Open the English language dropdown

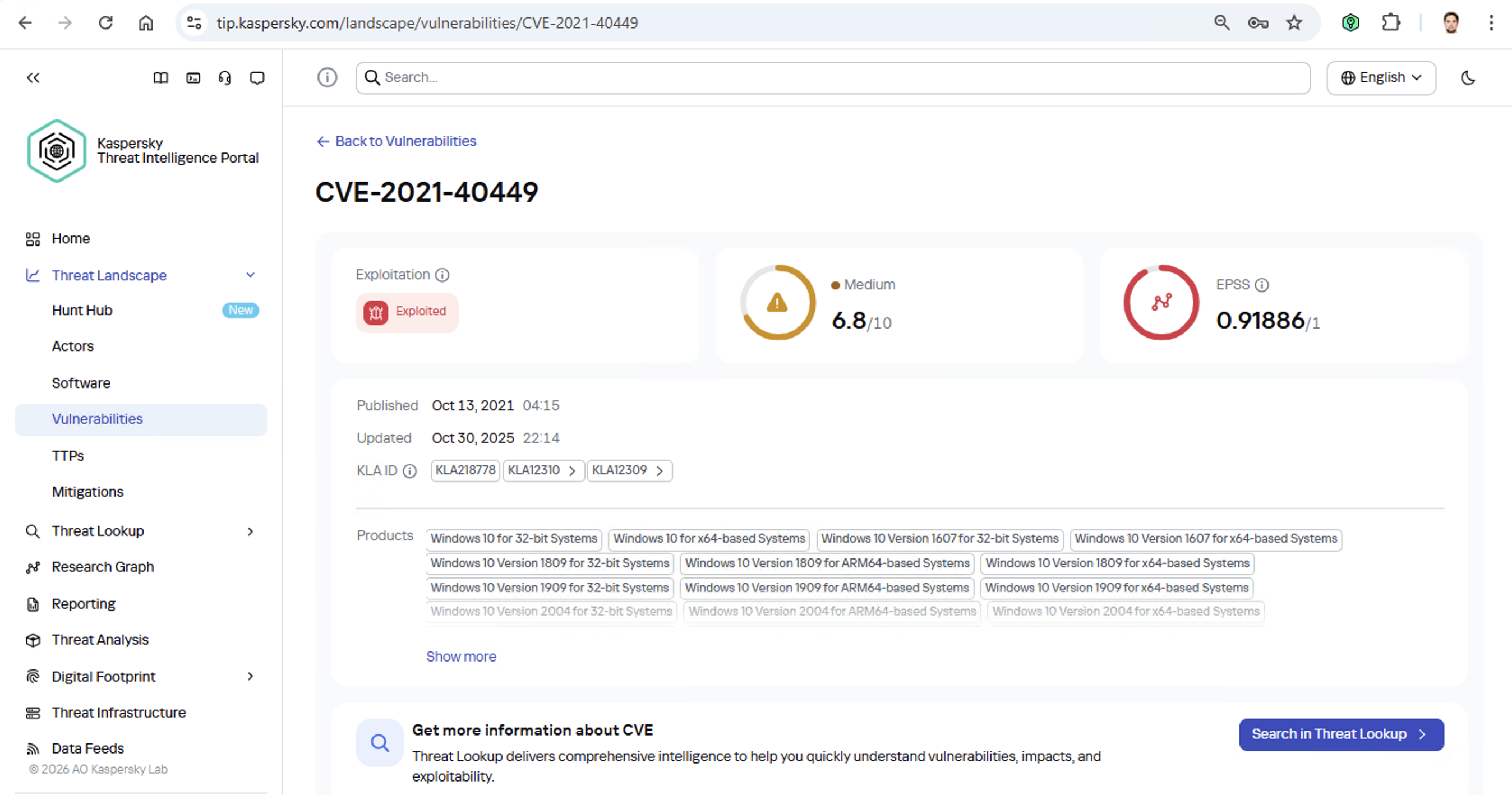click(1381, 77)
